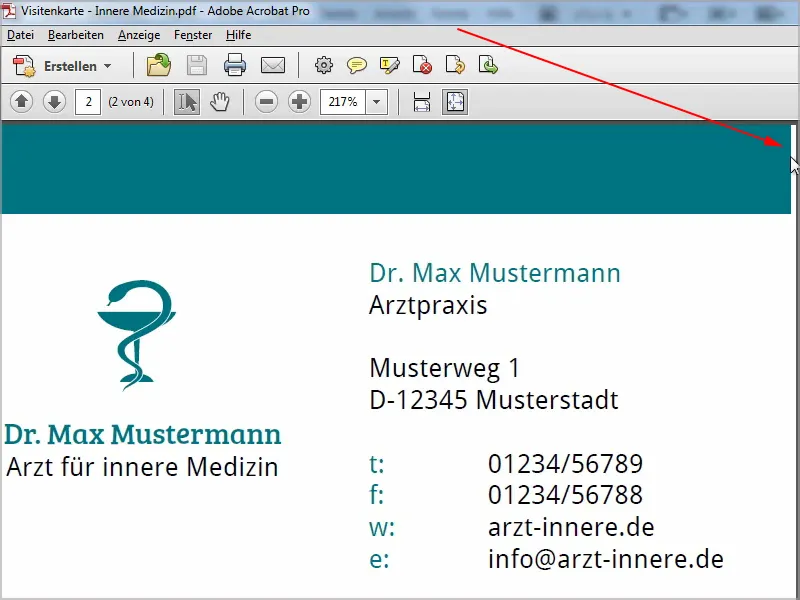Click the fax number 01234/56788
The height and width of the screenshot is (600, 800).
(565, 495)
